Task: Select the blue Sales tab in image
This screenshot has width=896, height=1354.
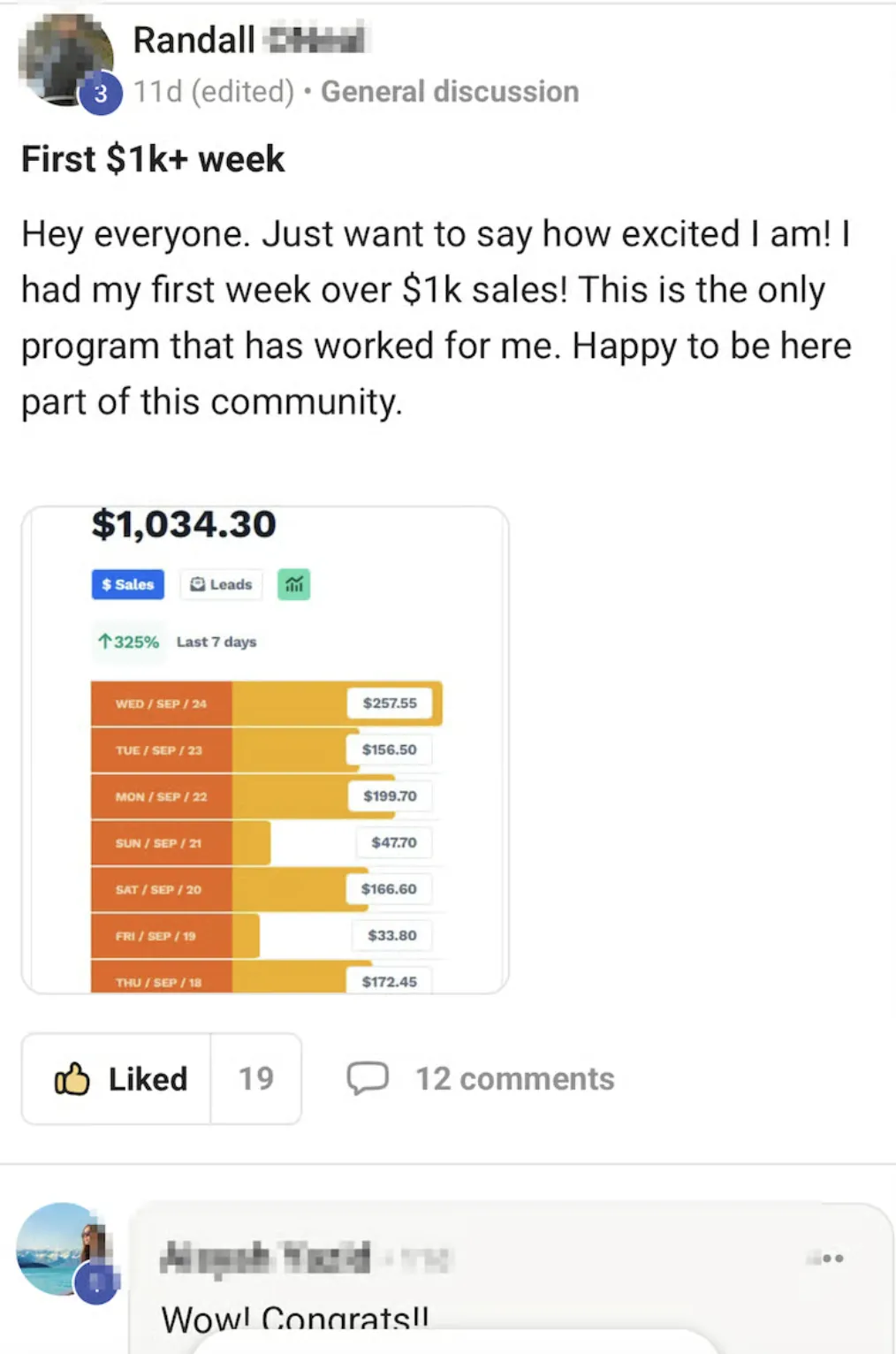Action: [128, 584]
